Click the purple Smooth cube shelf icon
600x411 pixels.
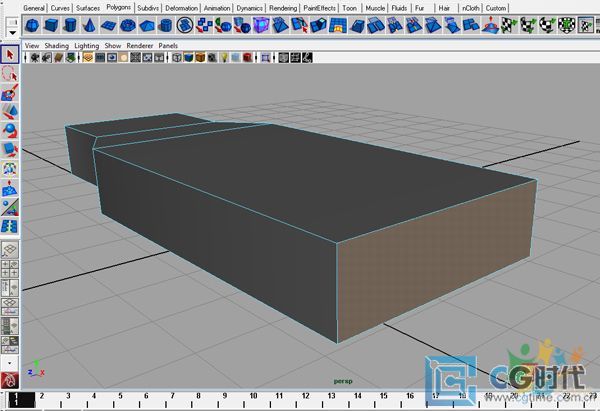pos(261,26)
